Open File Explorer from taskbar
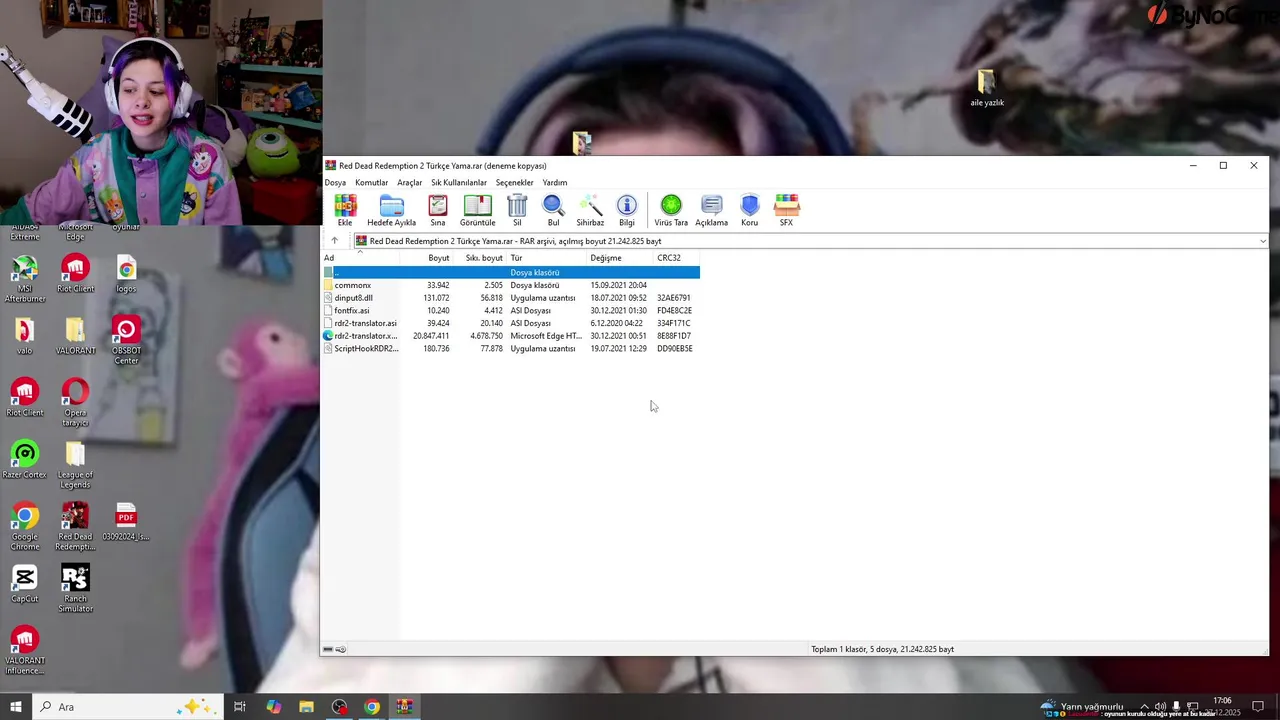The height and width of the screenshot is (720, 1280). 306,707
